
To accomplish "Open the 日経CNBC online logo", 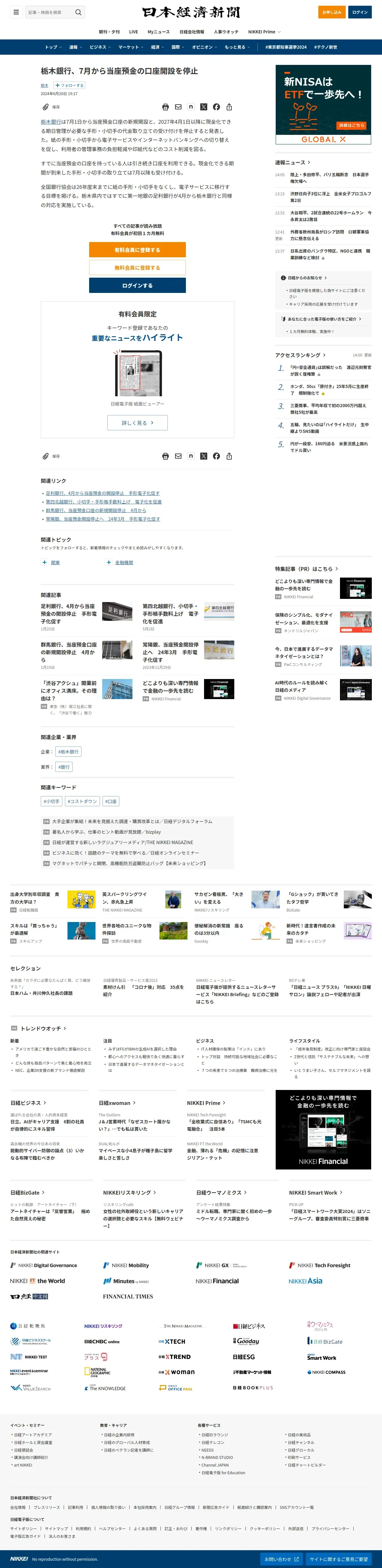I will tap(102, 1342).
